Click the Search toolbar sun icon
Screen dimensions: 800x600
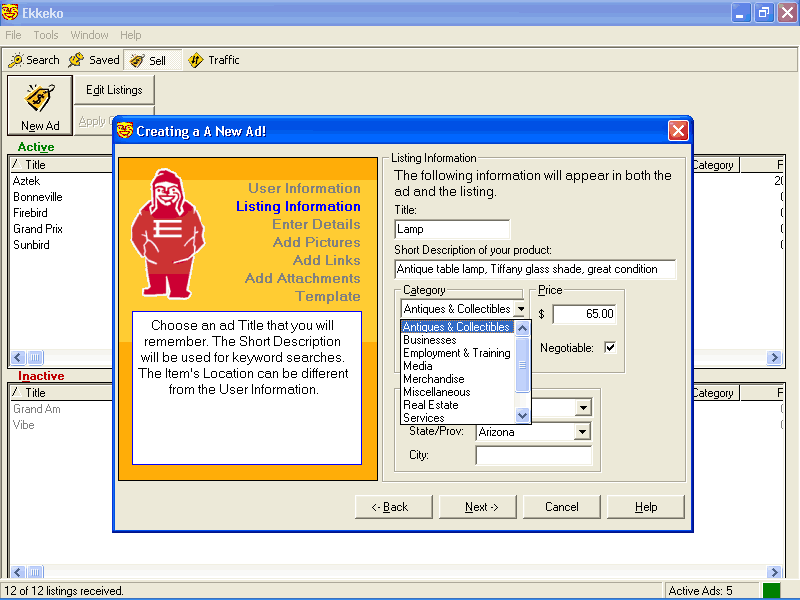(16, 60)
